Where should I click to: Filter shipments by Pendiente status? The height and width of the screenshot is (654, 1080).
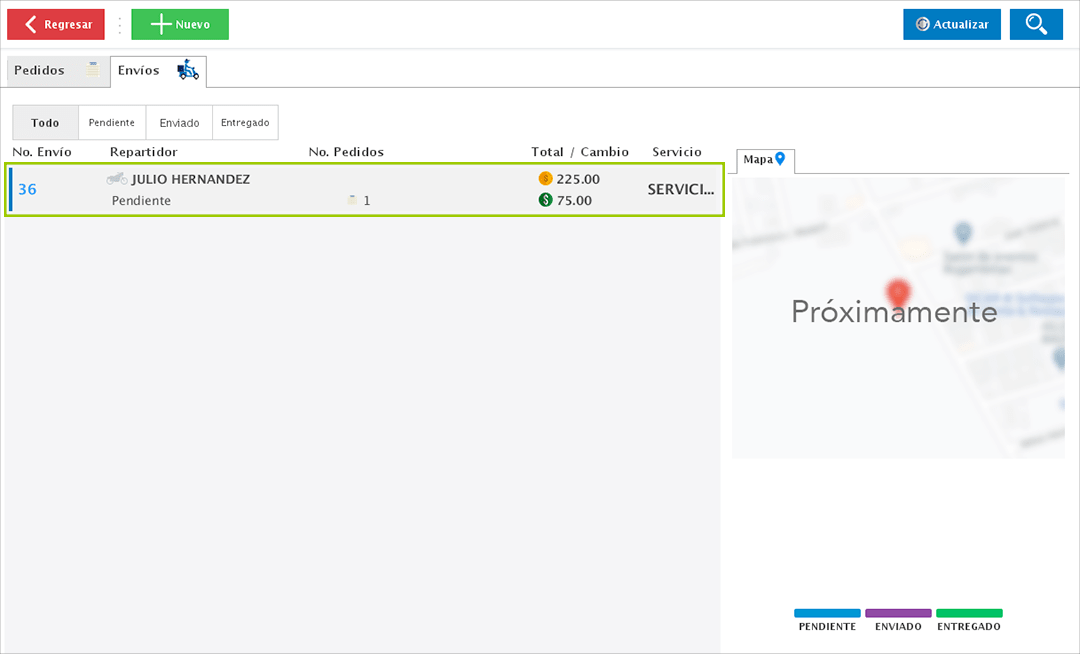[112, 123]
